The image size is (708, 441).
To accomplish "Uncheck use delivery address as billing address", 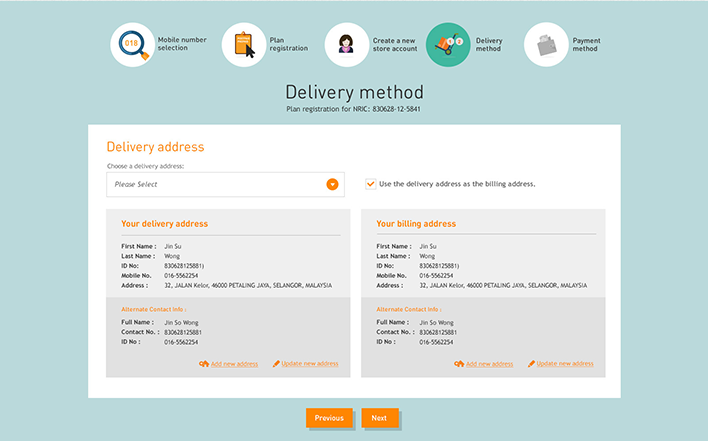I will pos(371,184).
